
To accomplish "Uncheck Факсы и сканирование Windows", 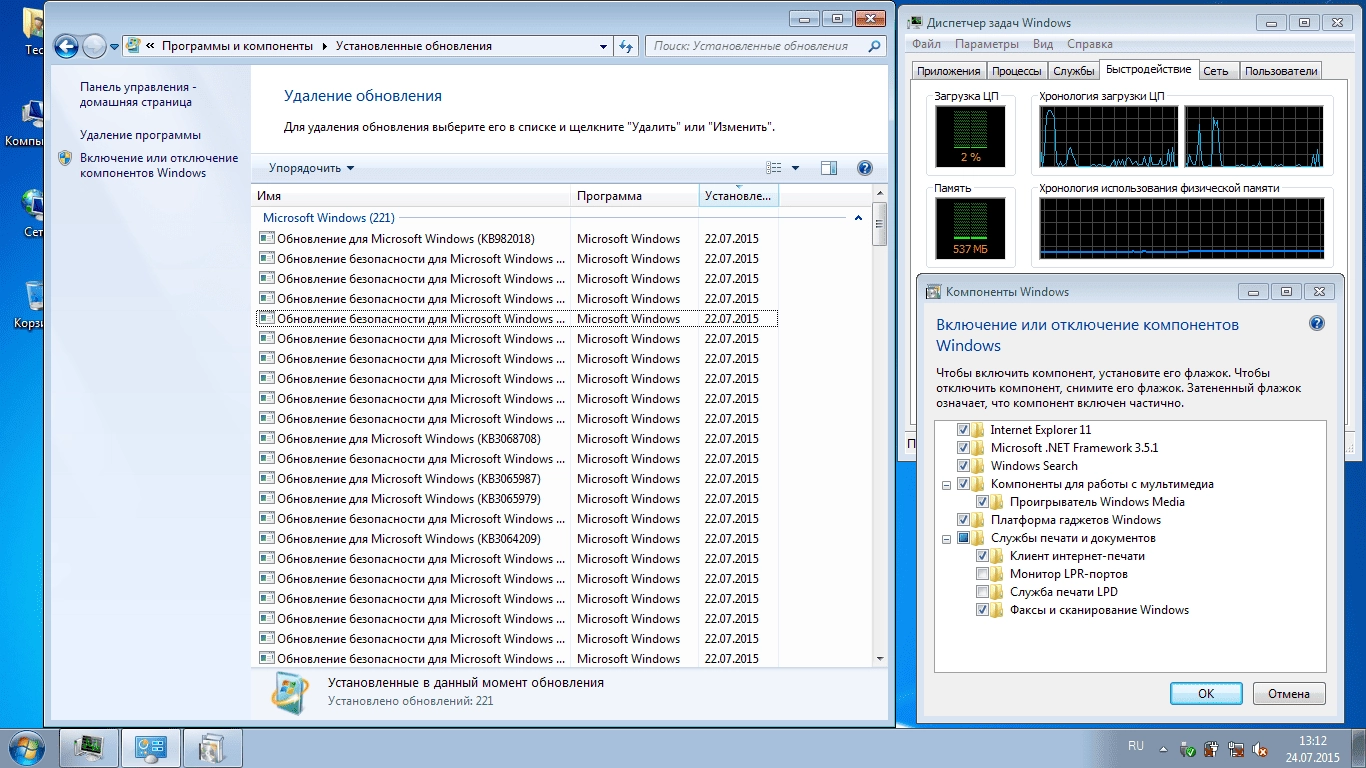I will (983, 610).
